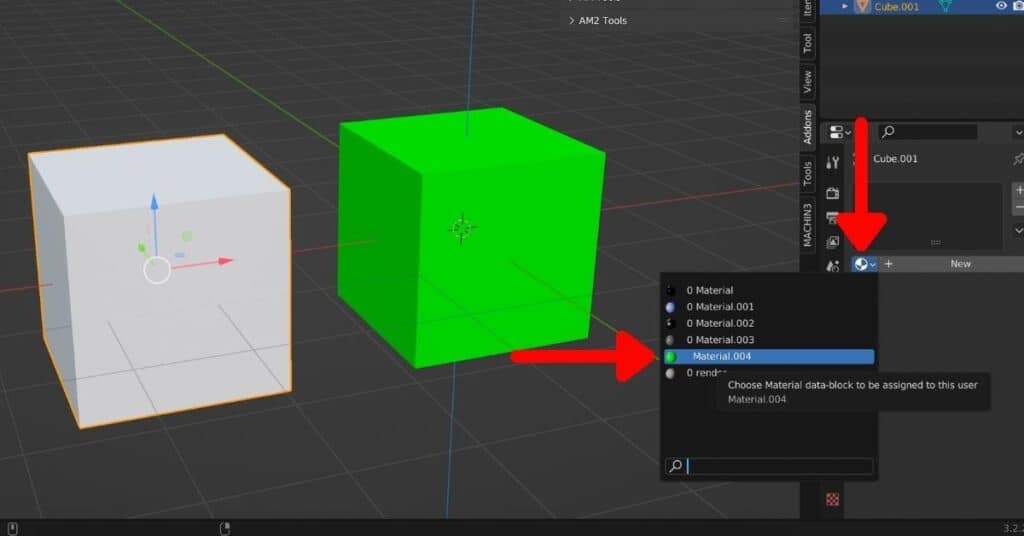
Task: Click the pin icon beside Cube.001
Action: point(1018,159)
